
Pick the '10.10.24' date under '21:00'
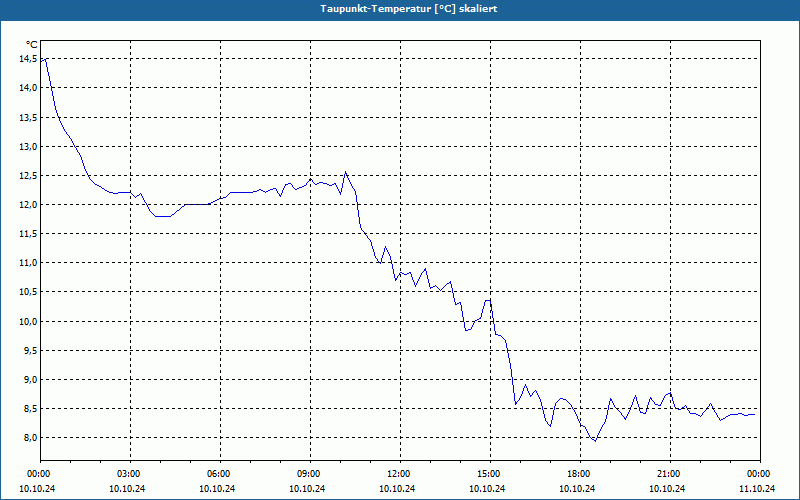pos(667,488)
